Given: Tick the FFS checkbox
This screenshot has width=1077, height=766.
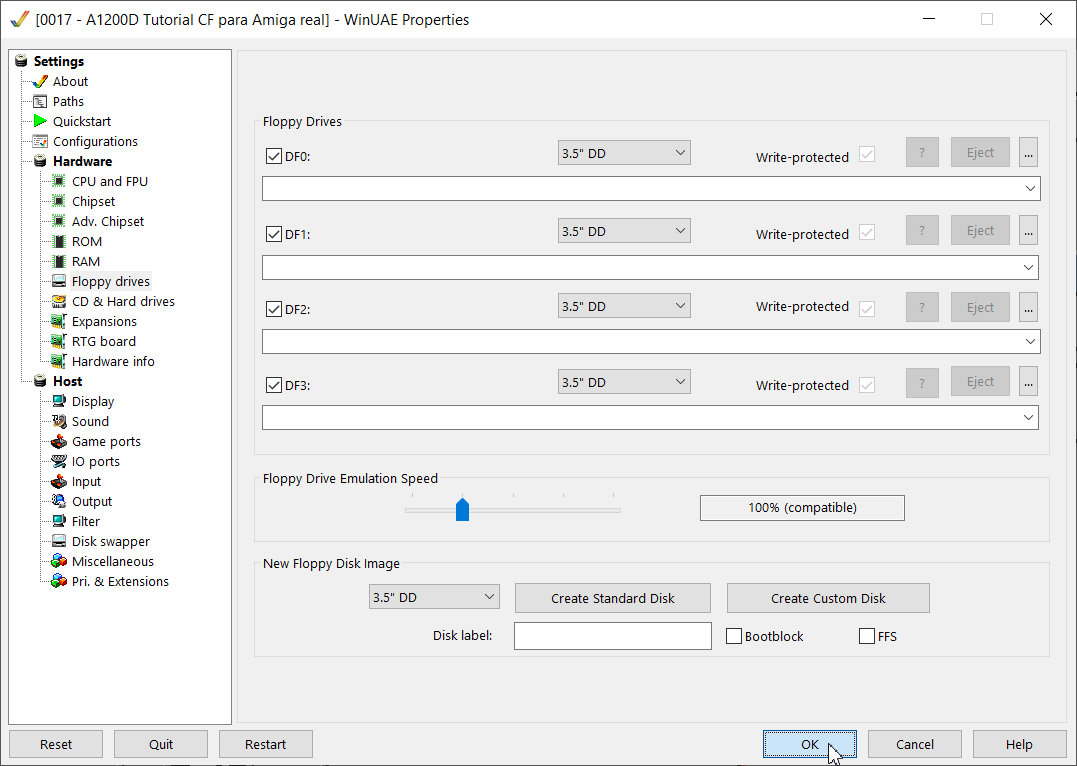Looking at the screenshot, I should click(x=867, y=636).
